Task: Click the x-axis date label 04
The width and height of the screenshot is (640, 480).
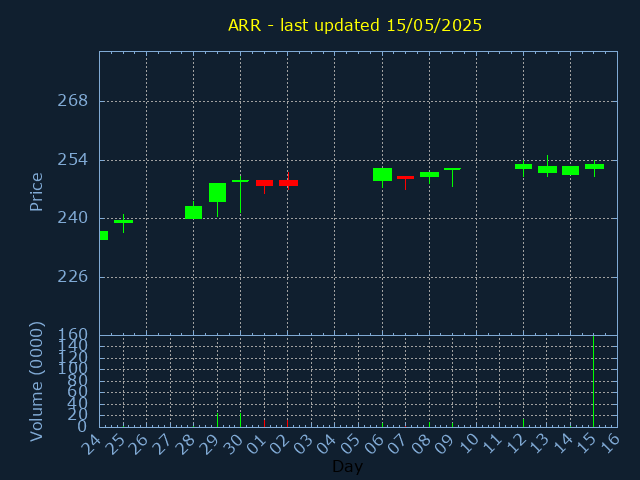Action: tap(327, 443)
